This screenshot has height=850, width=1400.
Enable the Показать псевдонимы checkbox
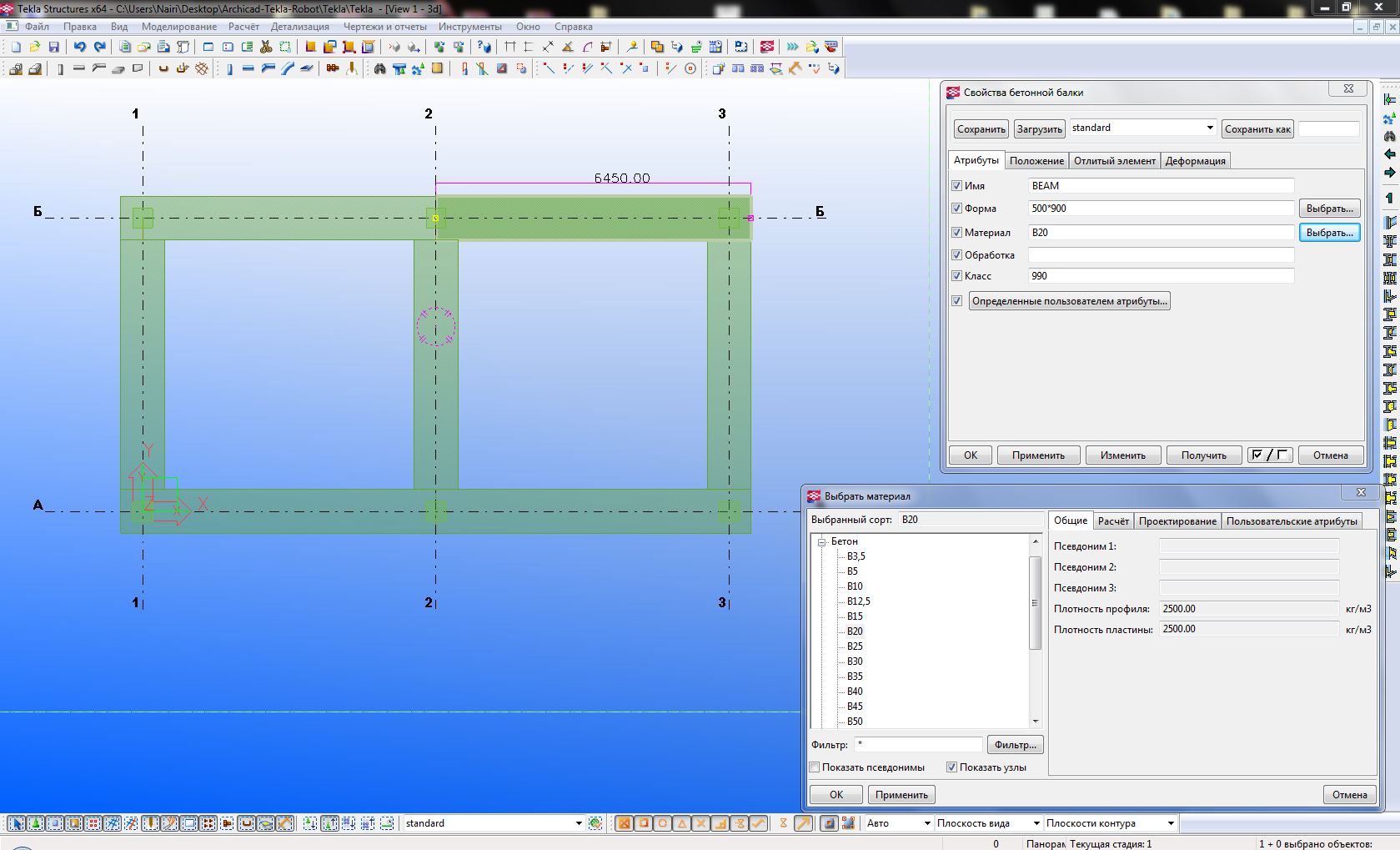(x=815, y=767)
